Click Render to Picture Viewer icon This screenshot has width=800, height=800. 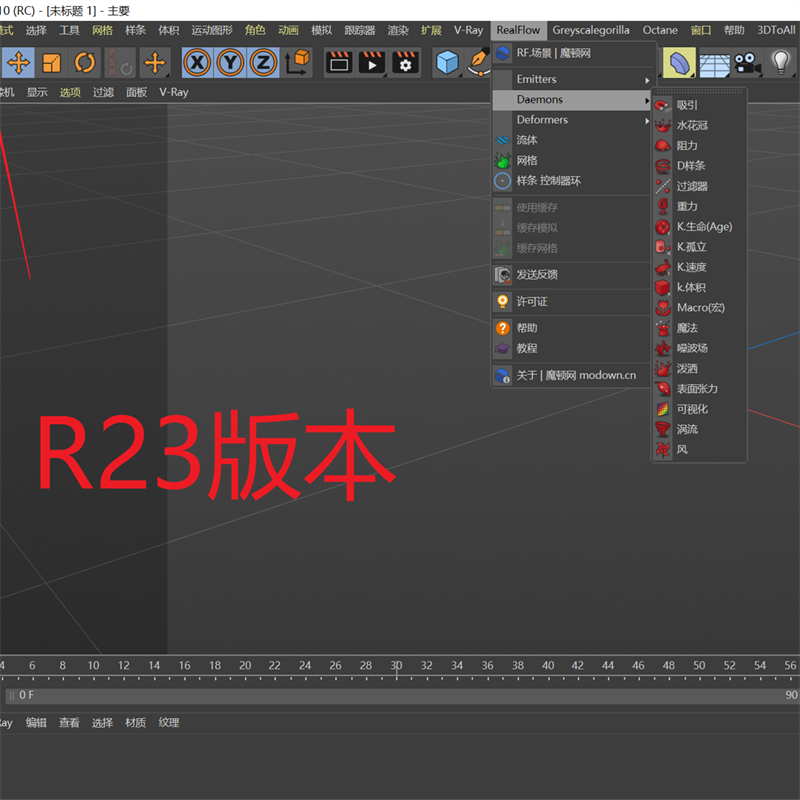(x=372, y=63)
